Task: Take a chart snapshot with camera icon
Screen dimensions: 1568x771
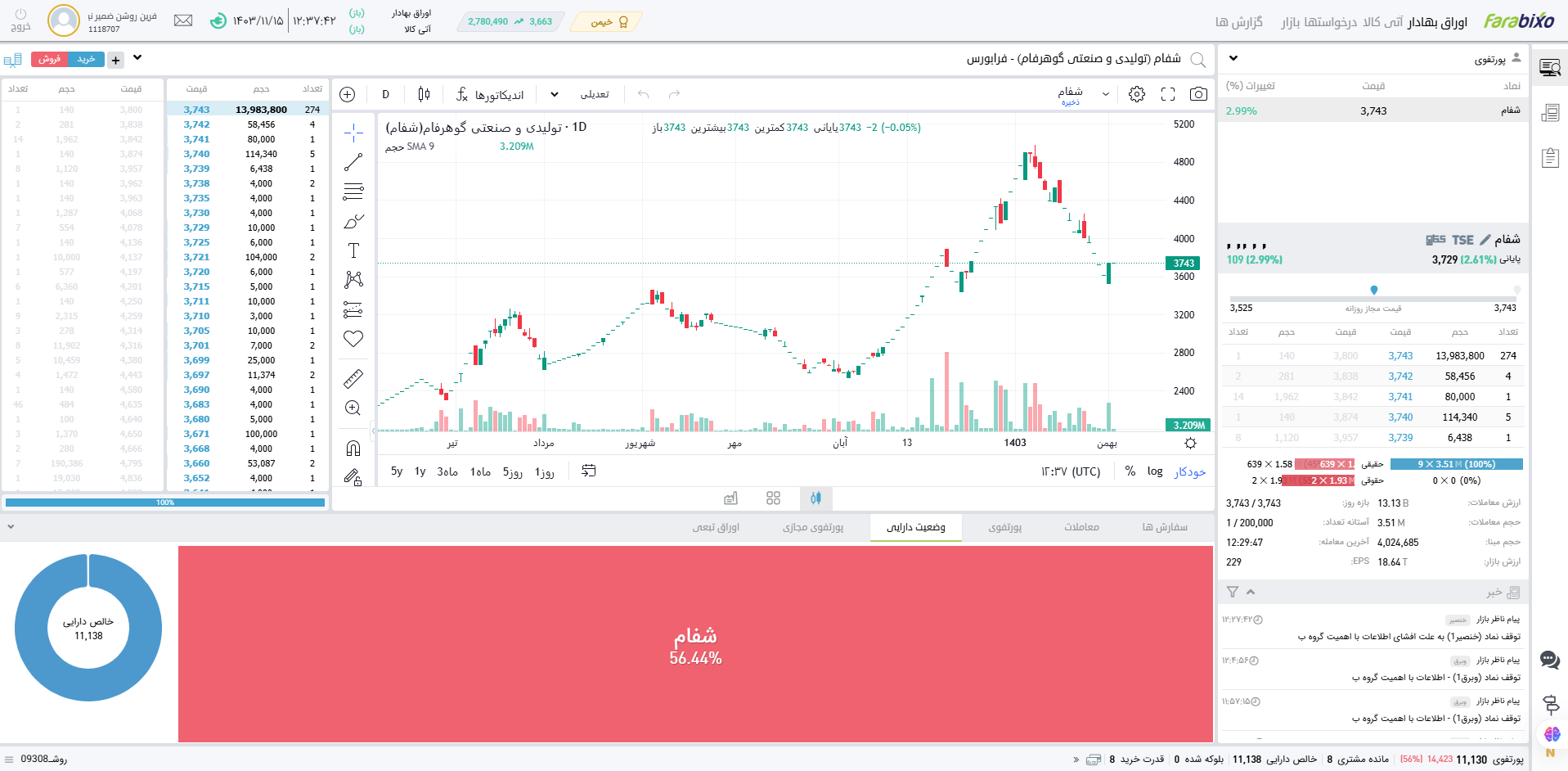Action: [1198, 94]
